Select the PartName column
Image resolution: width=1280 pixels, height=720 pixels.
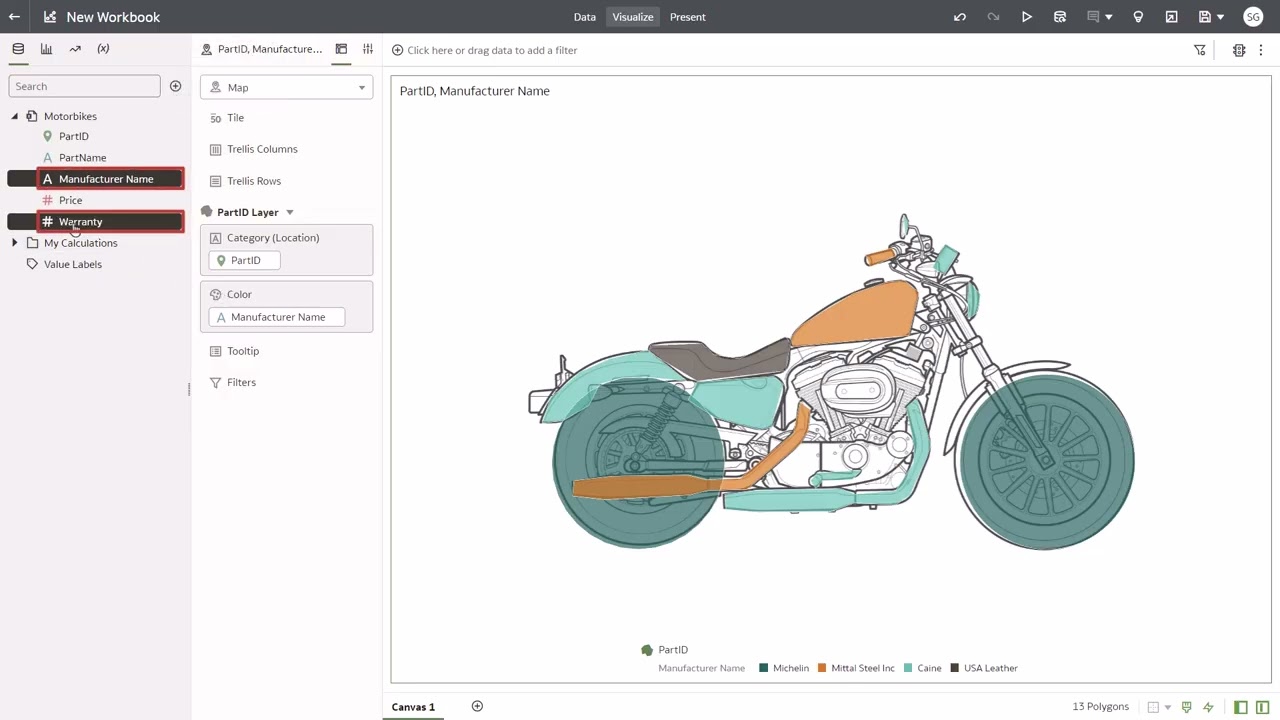pyautogui.click(x=82, y=157)
